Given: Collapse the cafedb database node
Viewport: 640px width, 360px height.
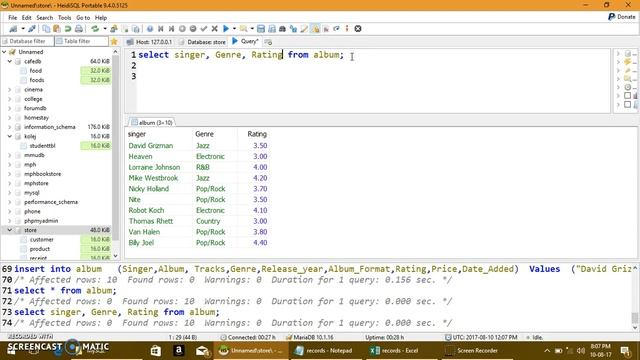Looking at the screenshot, I should point(10,61).
